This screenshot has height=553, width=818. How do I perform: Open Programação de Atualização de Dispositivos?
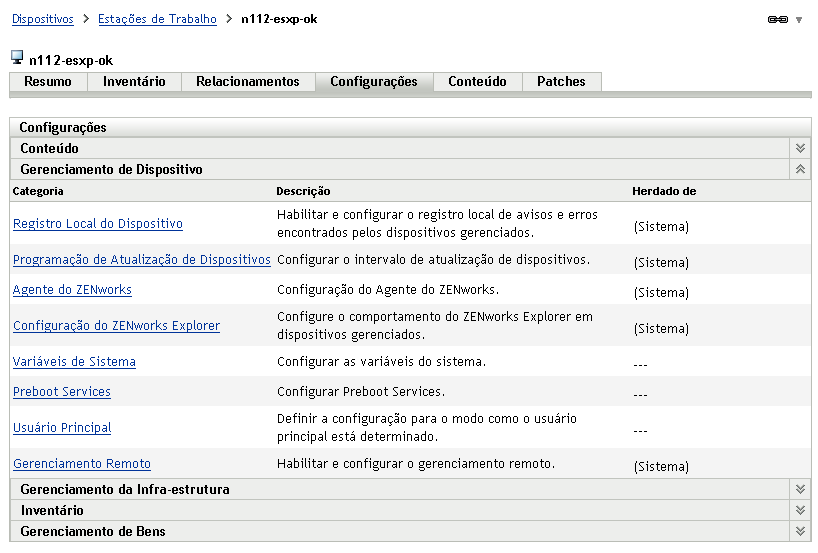point(142,260)
